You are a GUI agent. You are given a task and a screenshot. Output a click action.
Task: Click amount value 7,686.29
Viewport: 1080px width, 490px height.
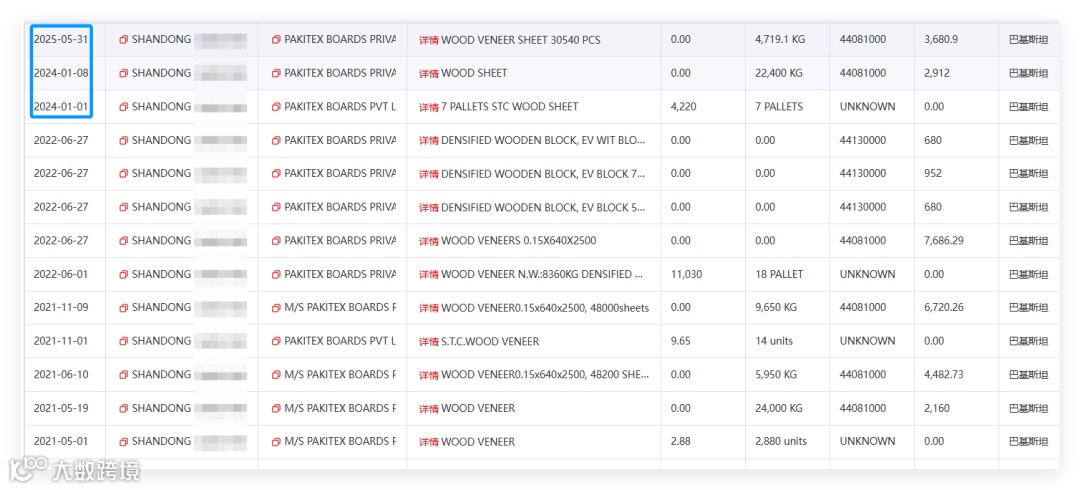(x=943, y=241)
